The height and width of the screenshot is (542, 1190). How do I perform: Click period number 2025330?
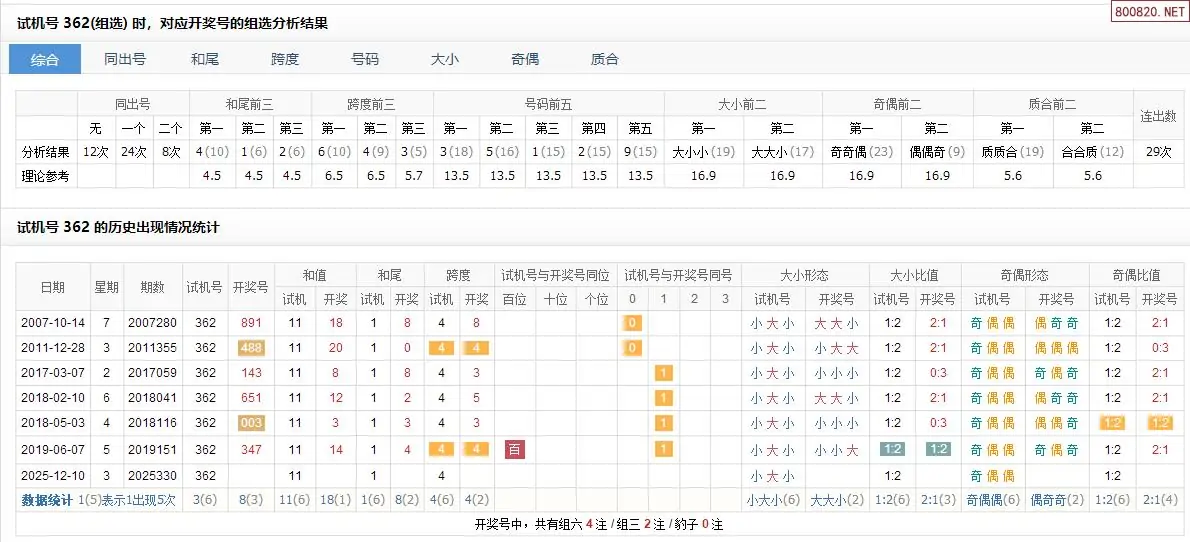[152, 475]
